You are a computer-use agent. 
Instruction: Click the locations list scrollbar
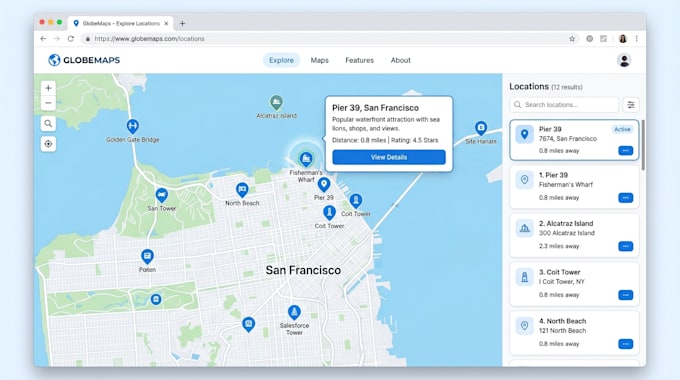pos(643,145)
